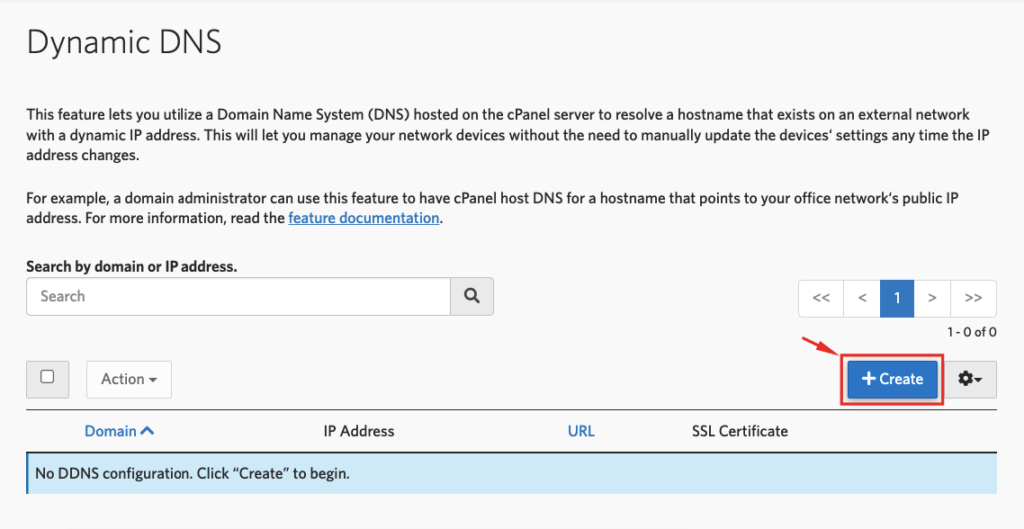This screenshot has height=529, width=1024.
Task: Click the Create button
Action: coord(893,379)
